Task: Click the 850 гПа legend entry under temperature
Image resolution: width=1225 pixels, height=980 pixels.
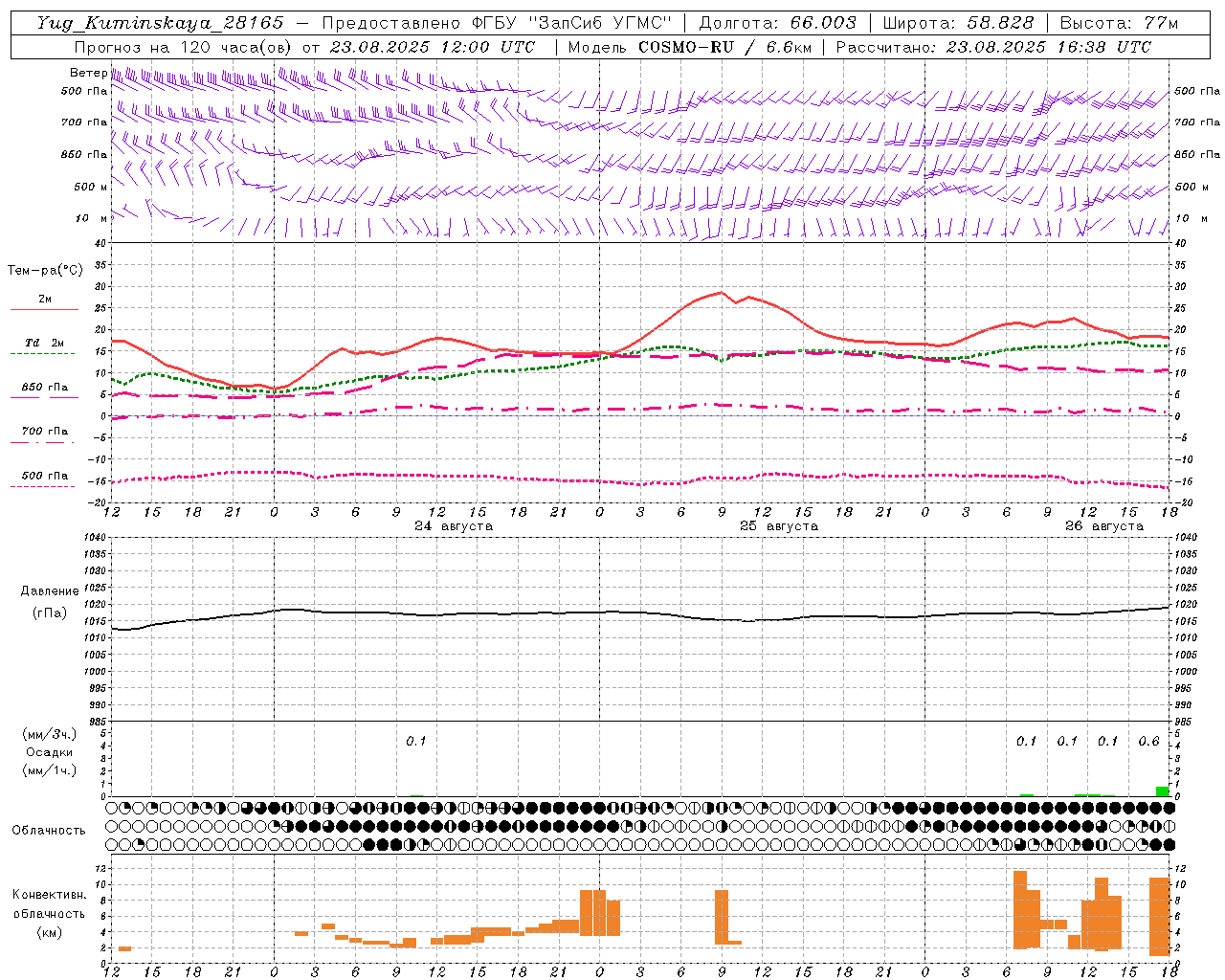Action: tap(45, 387)
